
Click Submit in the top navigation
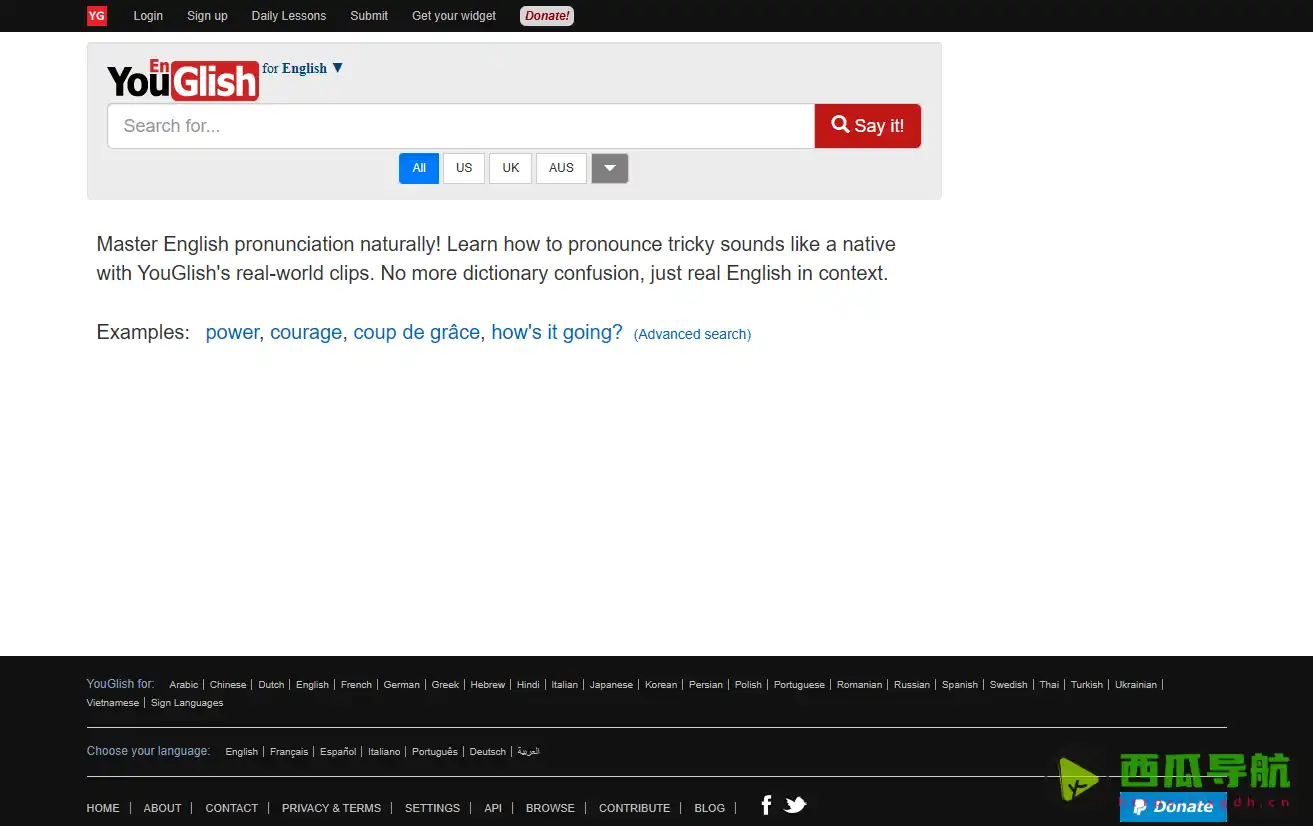click(368, 16)
